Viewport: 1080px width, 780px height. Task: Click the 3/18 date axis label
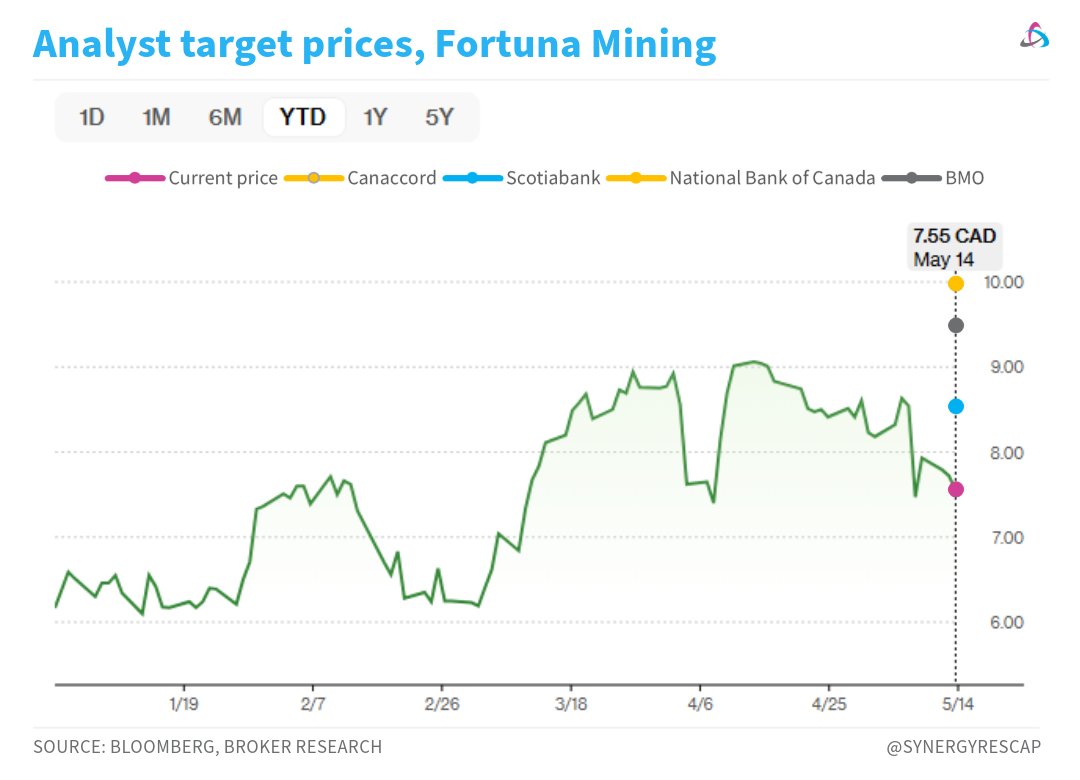coord(571,704)
